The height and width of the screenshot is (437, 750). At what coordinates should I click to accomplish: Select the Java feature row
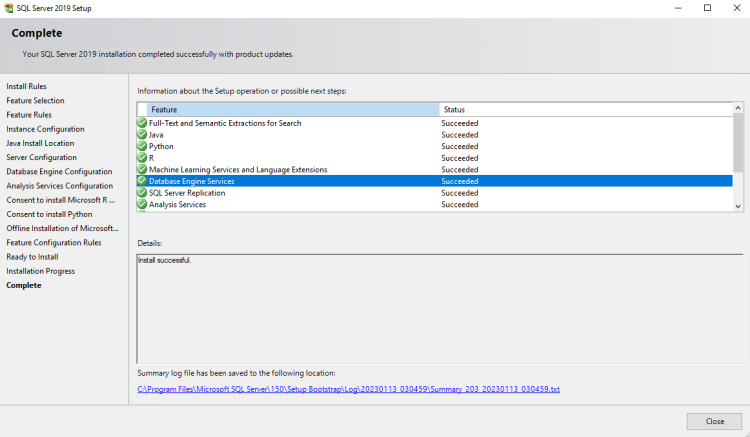click(x=435, y=134)
